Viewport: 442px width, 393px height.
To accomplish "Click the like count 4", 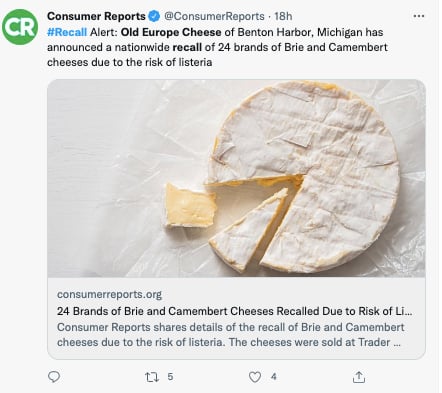I will point(274,377).
